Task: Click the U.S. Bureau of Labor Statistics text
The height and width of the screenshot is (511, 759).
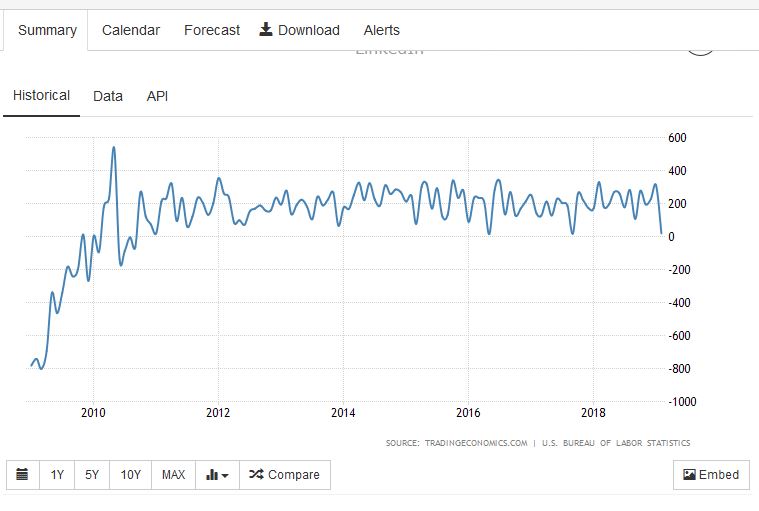Action: click(616, 443)
